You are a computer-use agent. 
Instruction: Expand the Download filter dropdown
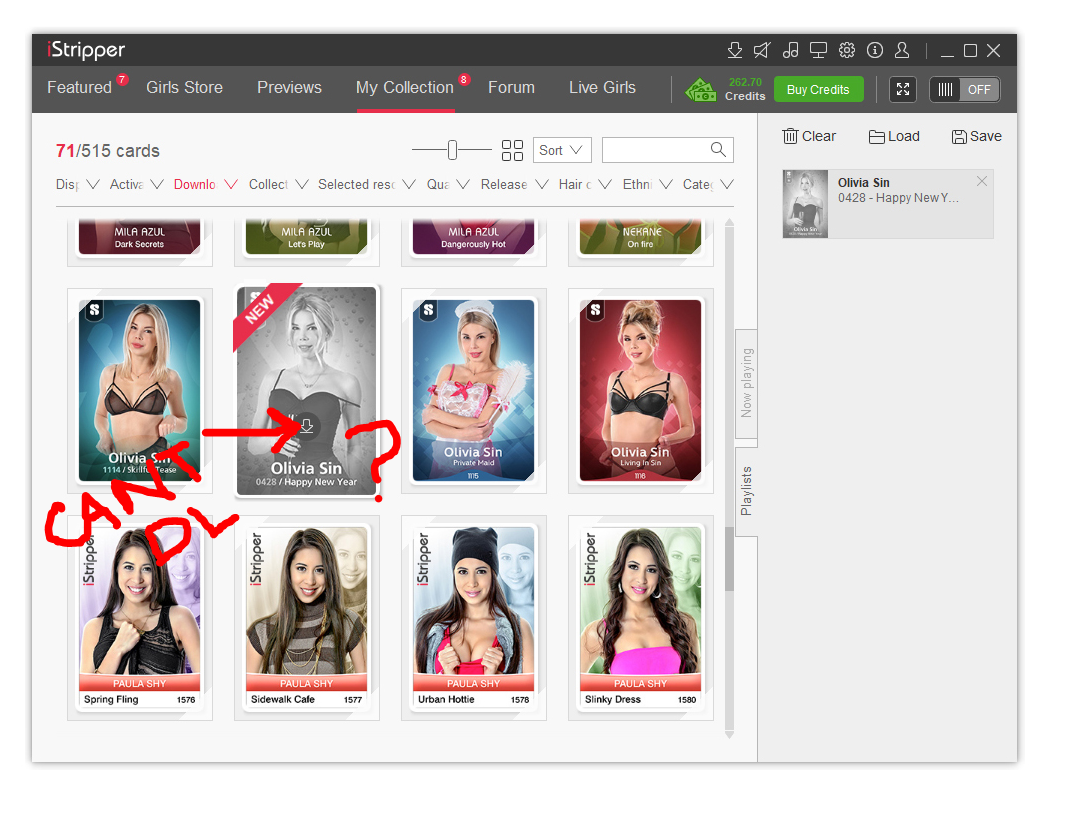coord(205,184)
